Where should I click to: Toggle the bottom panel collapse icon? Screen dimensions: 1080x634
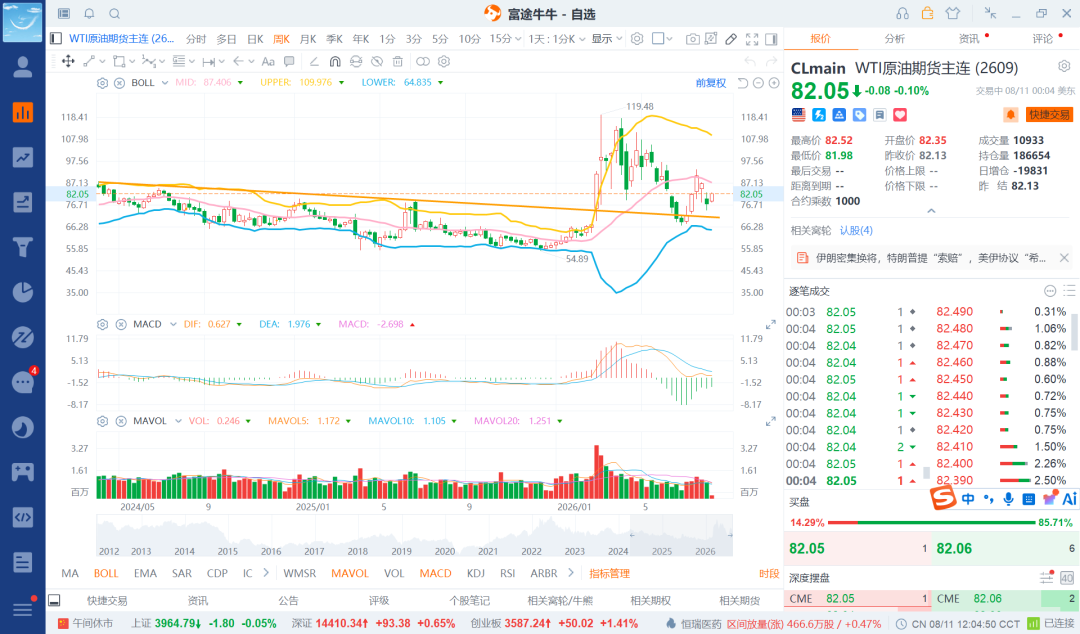54,600
